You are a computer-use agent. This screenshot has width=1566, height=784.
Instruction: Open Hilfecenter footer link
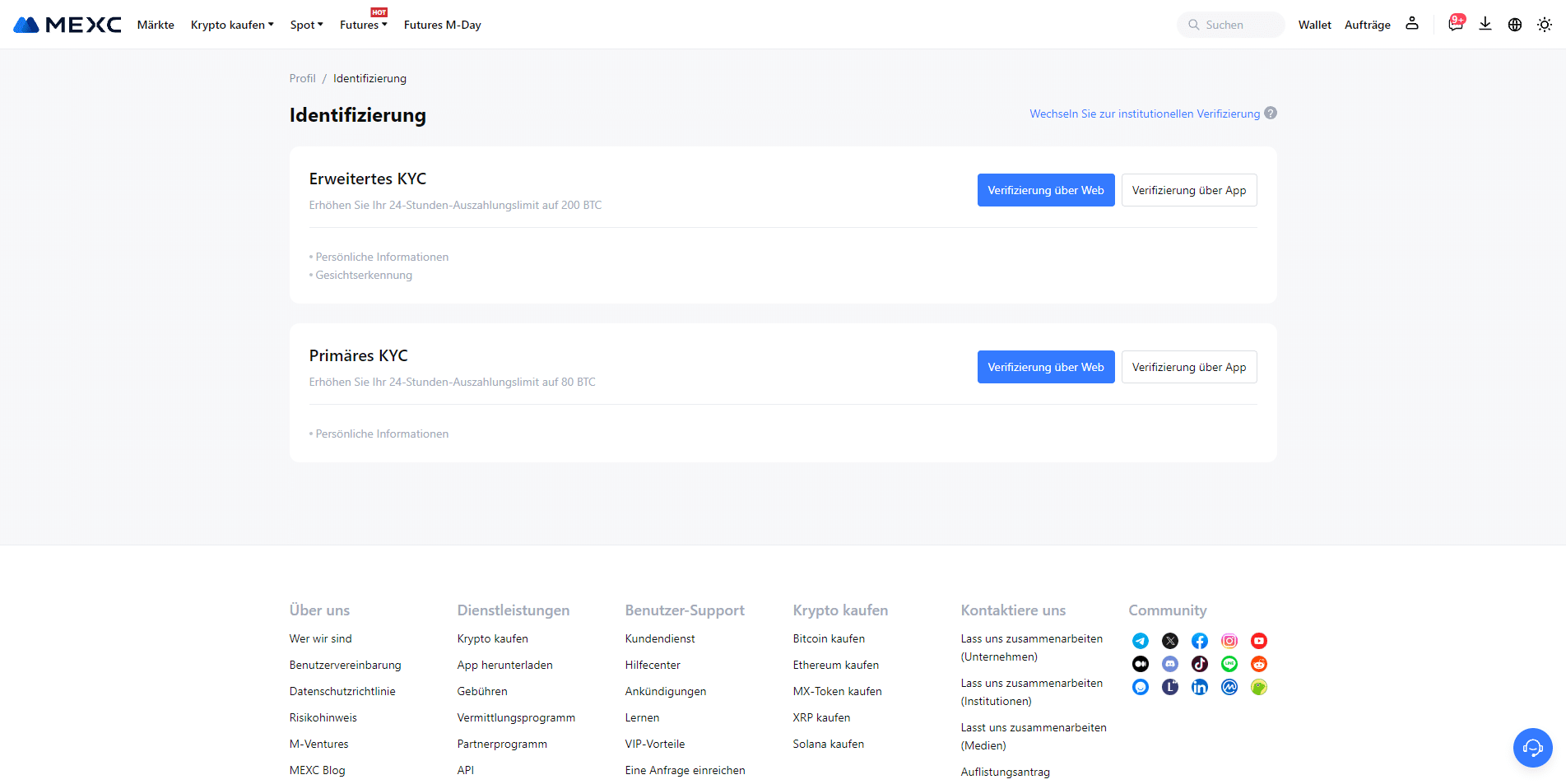[x=653, y=665]
